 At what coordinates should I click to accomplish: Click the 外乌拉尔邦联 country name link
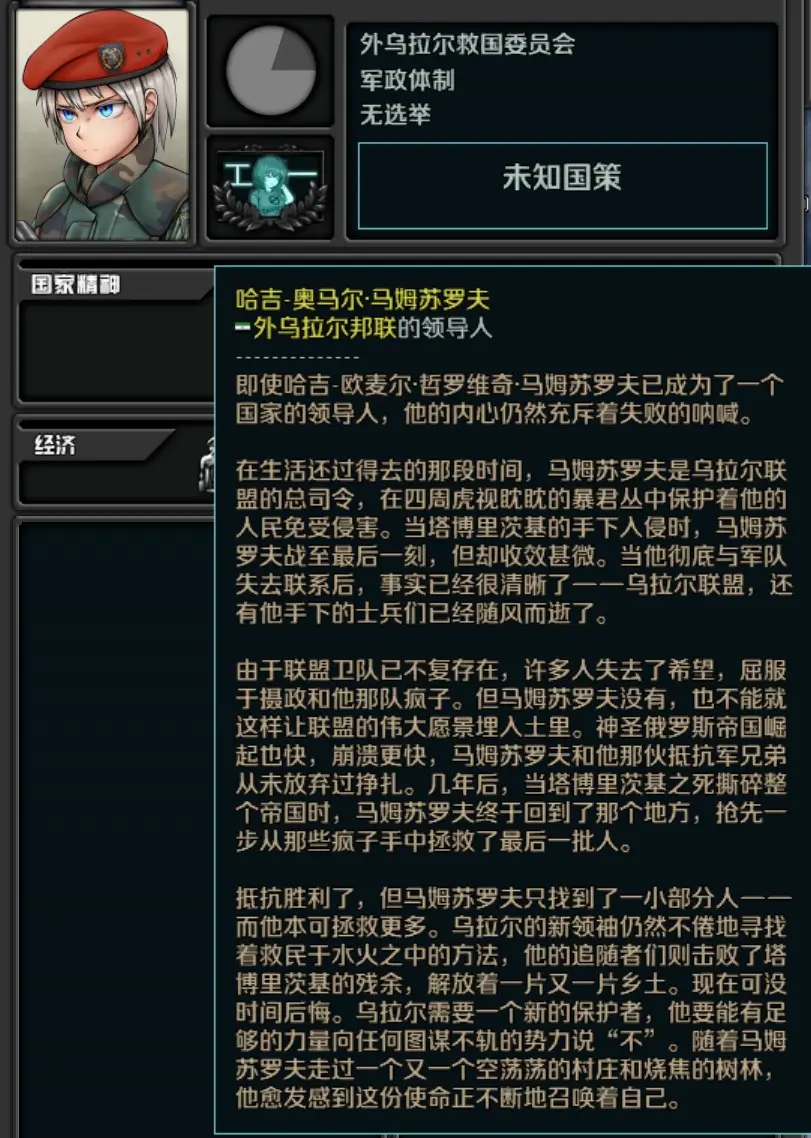tap(325, 328)
